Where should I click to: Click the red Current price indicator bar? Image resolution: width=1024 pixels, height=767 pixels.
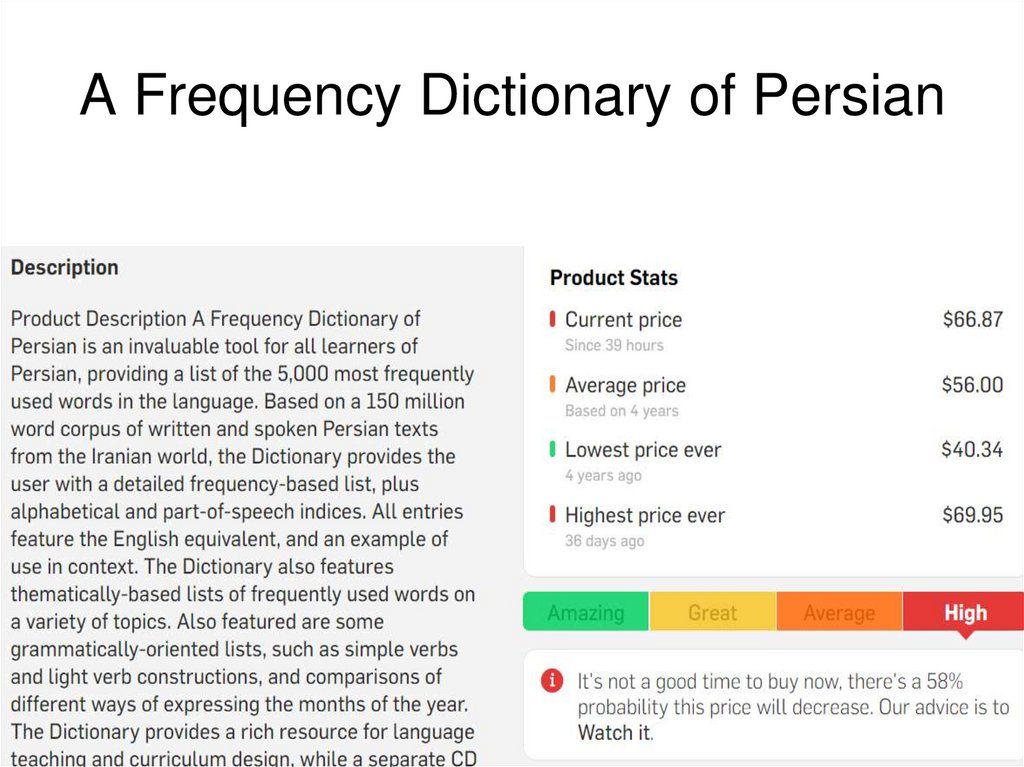[x=552, y=320]
